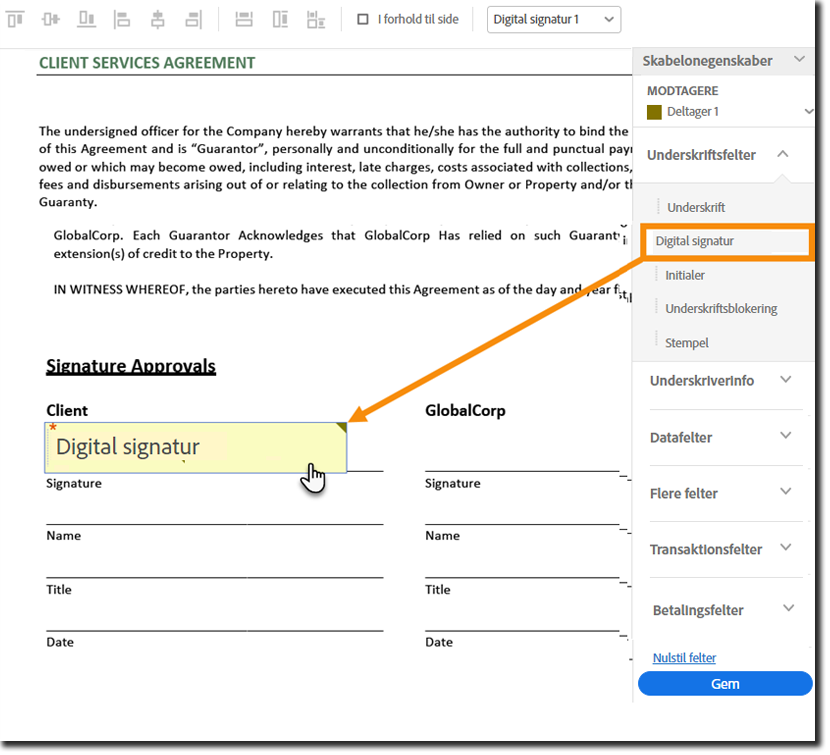Select the center vertically alignment icon
The image size is (830, 755).
(x=50, y=19)
